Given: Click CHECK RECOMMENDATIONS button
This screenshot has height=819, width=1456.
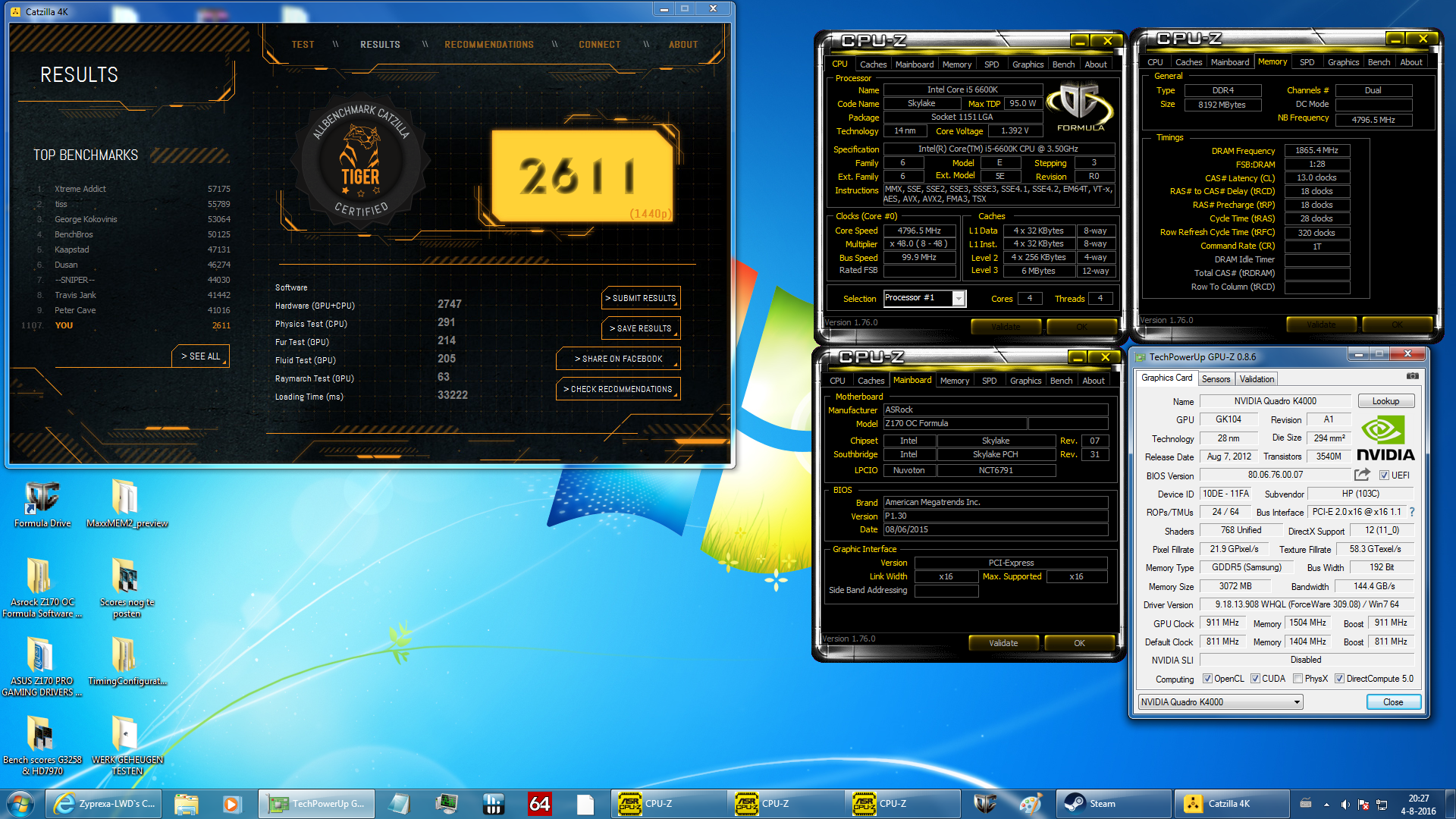Looking at the screenshot, I should (618, 389).
